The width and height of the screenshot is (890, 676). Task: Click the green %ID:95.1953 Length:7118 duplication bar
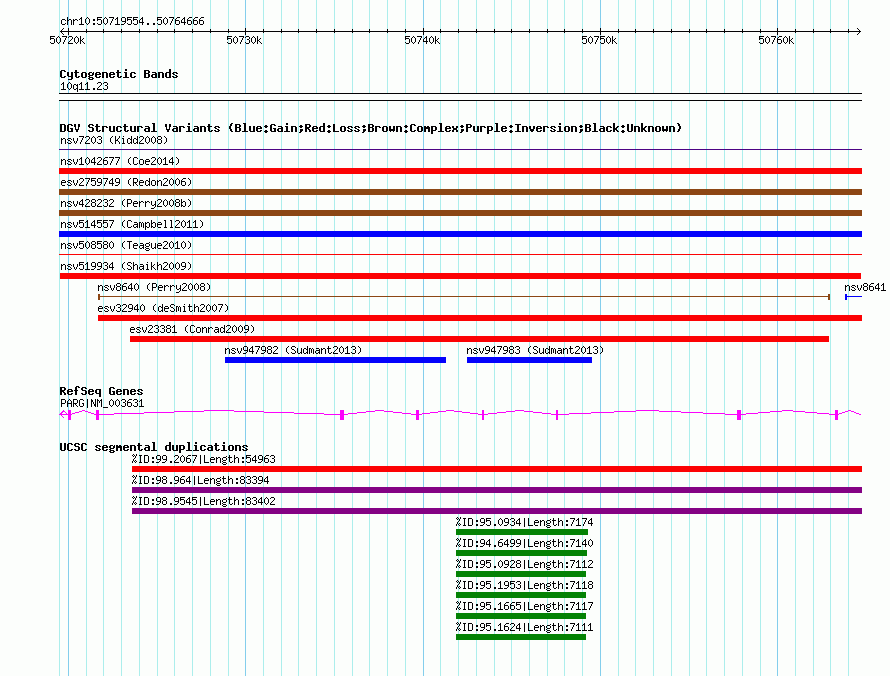(x=520, y=595)
